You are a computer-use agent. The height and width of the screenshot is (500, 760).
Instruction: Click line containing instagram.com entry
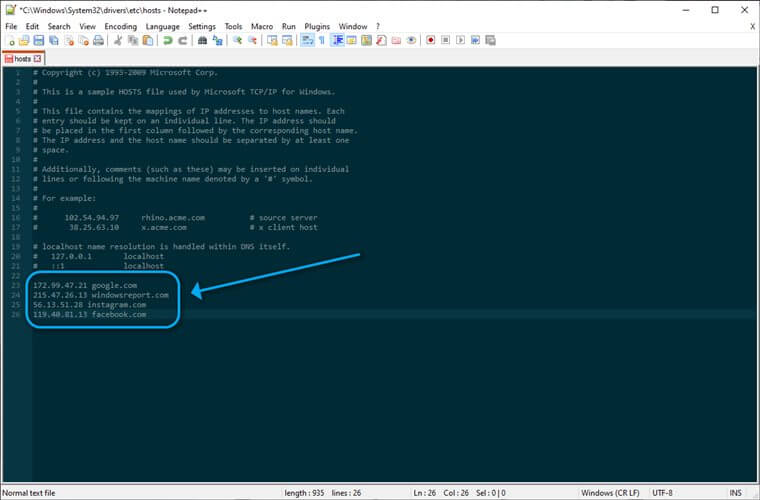click(x=89, y=305)
